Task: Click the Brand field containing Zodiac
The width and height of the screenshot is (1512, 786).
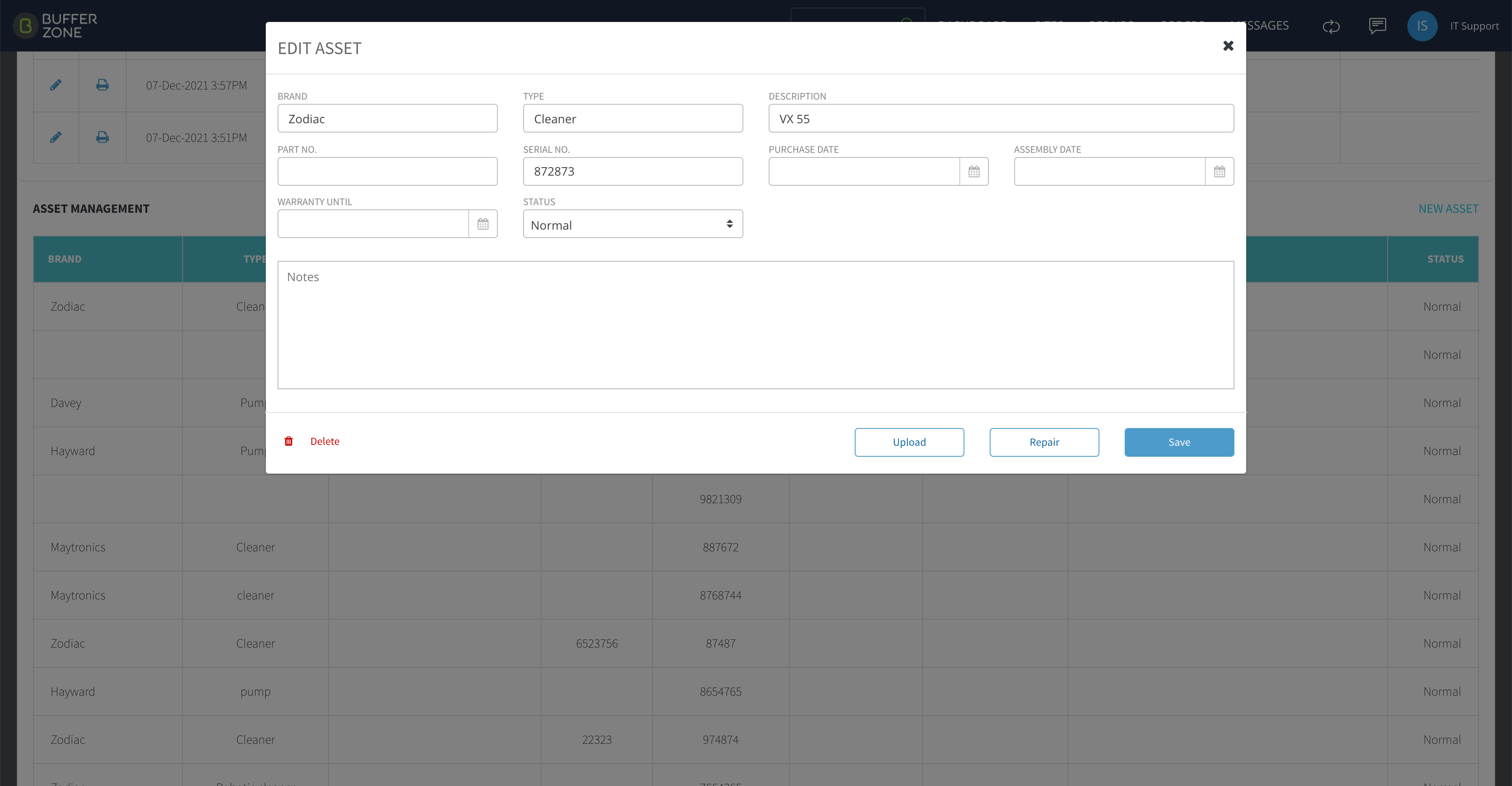Action: [387, 119]
